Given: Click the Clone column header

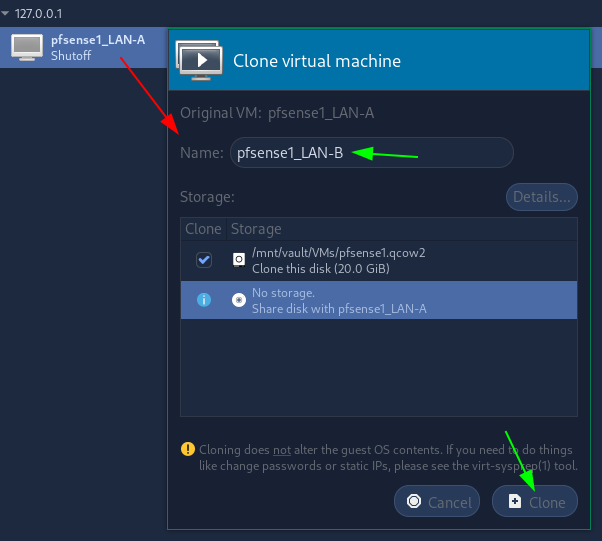Looking at the screenshot, I should point(203,229).
